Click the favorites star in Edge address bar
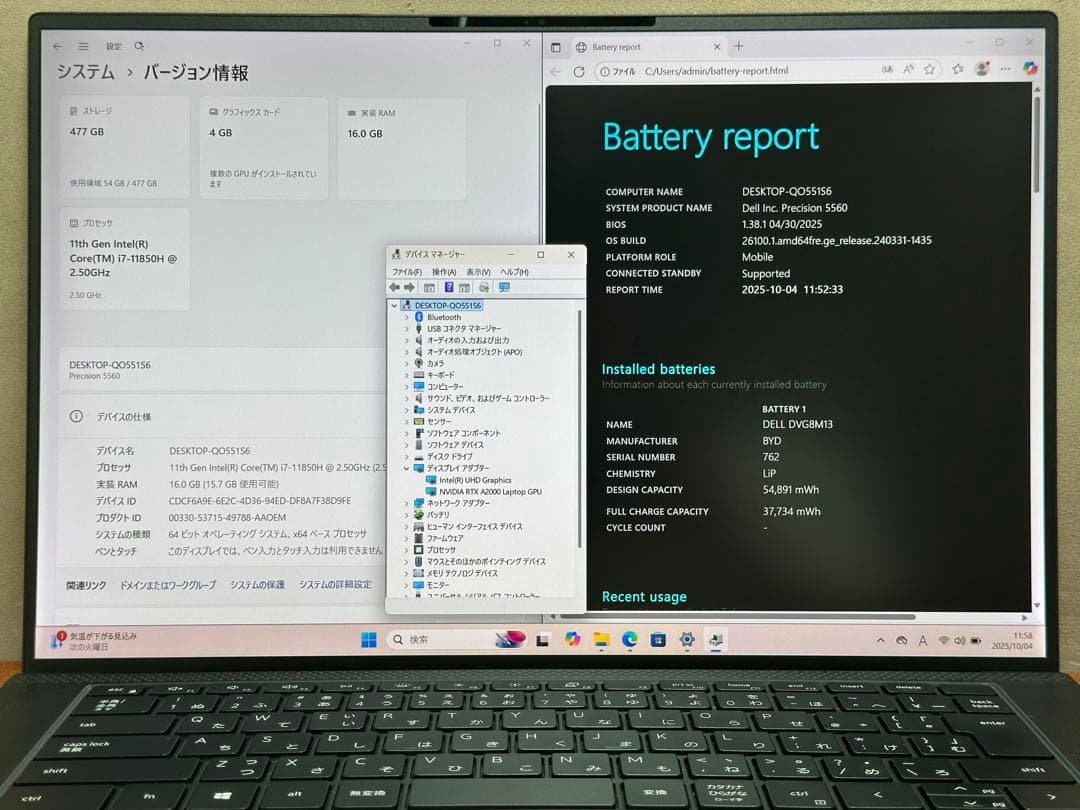The width and height of the screenshot is (1080, 810). [x=929, y=70]
